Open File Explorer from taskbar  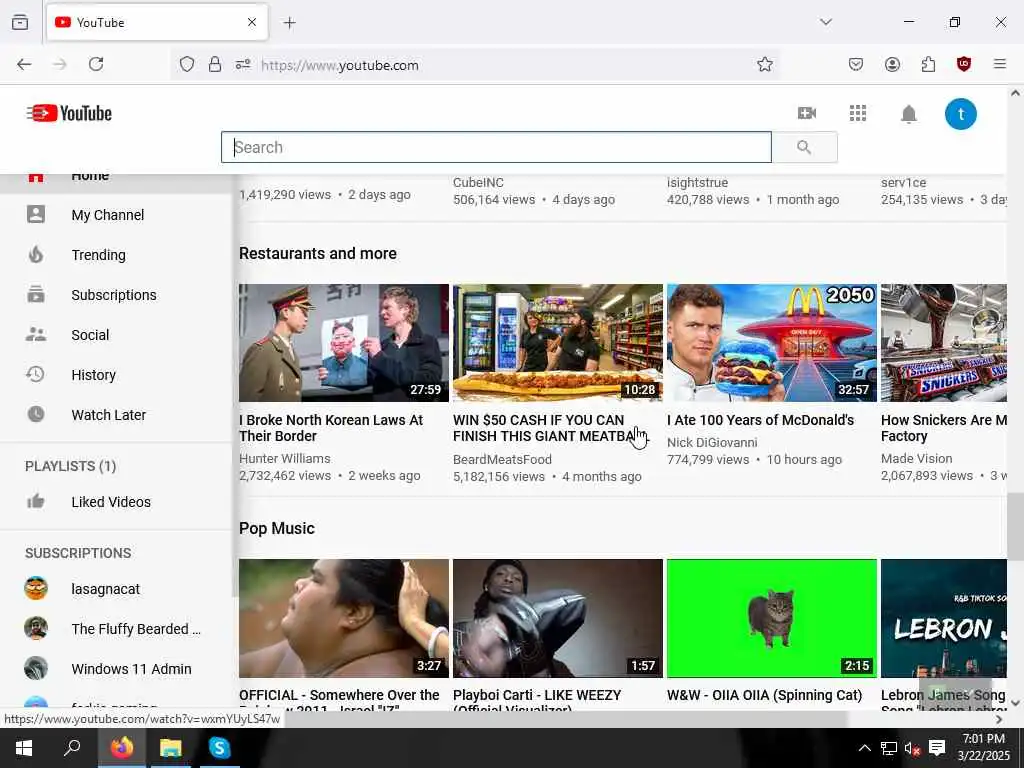pyautogui.click(x=170, y=748)
